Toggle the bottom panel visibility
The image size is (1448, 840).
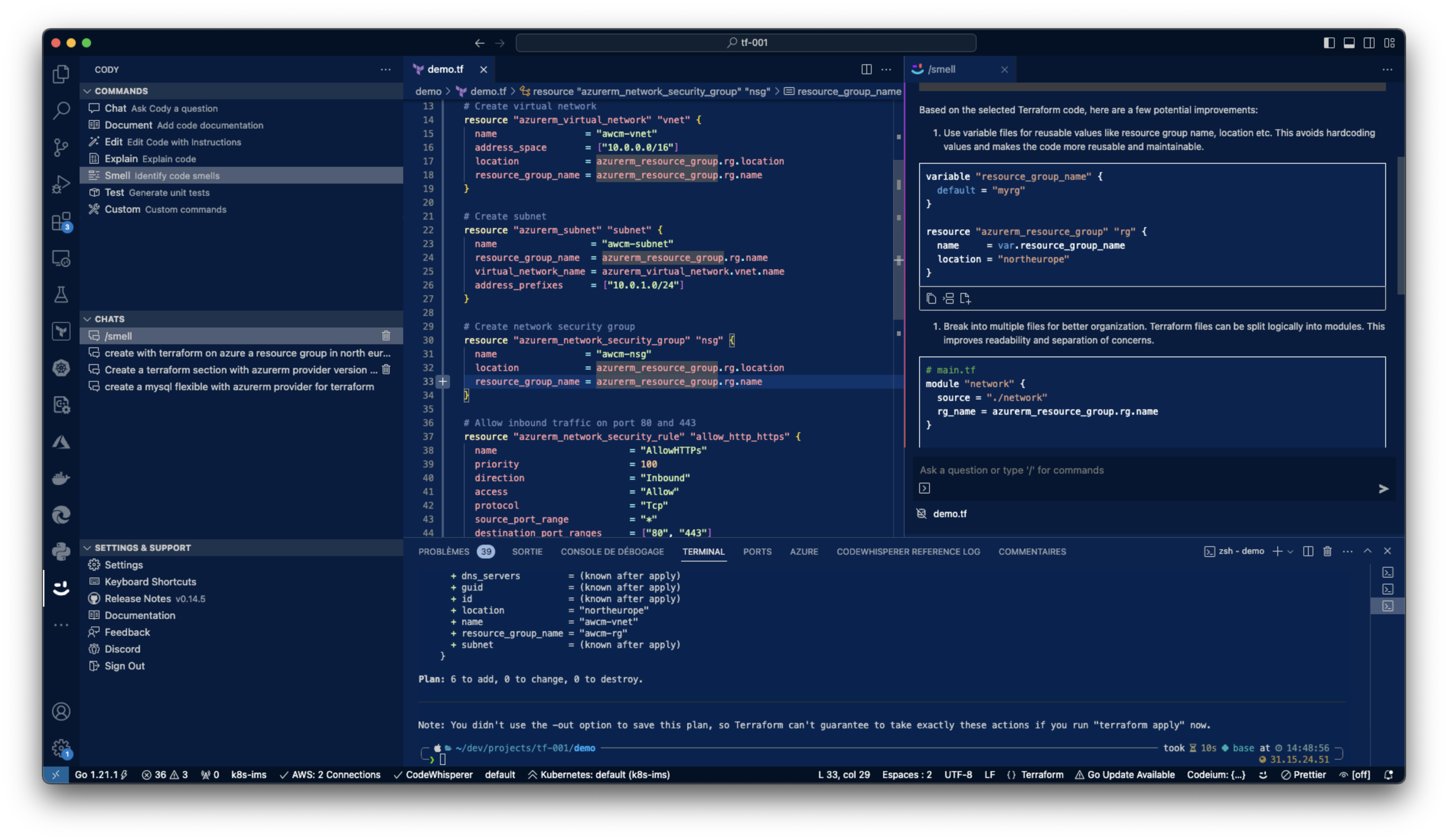pyautogui.click(x=1349, y=42)
